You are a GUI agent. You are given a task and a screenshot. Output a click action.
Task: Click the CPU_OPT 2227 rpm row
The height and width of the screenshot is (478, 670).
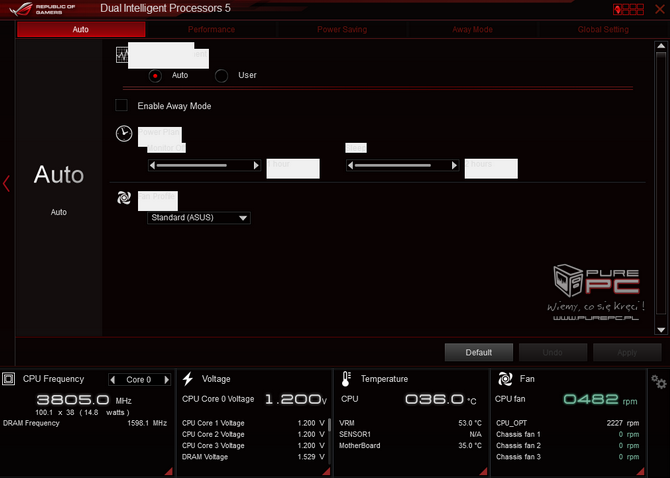[567, 423]
